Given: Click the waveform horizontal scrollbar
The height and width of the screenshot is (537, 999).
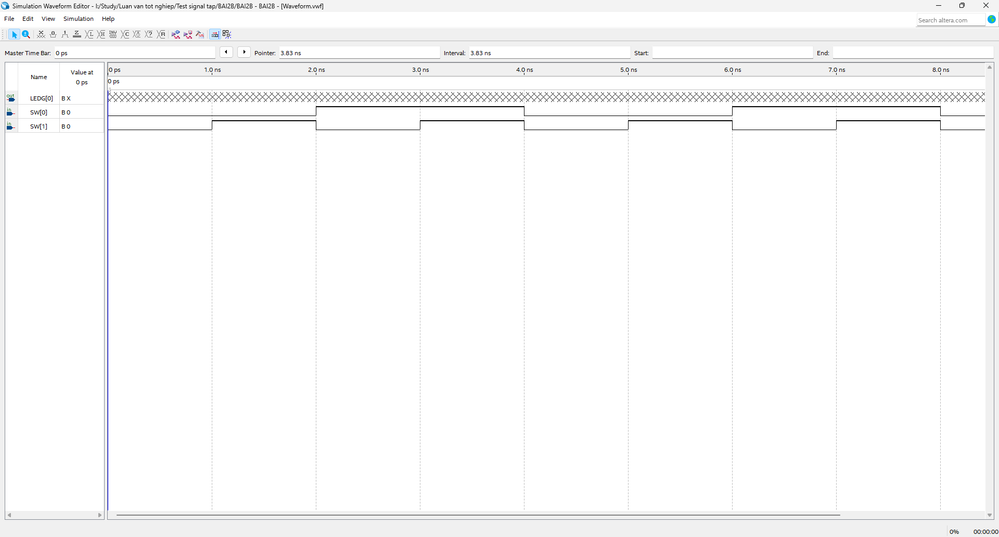Looking at the screenshot, I should pyautogui.click(x=478, y=515).
